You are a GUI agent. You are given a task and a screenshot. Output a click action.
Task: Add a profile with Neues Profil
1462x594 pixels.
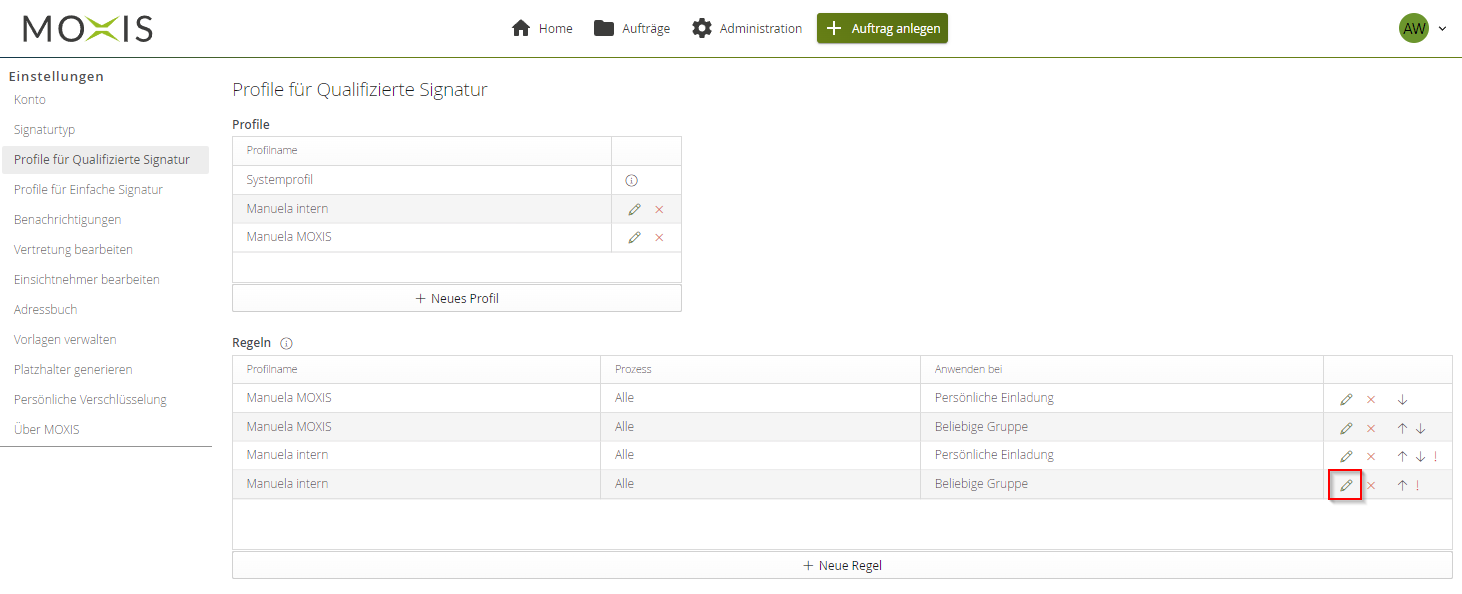tap(457, 298)
